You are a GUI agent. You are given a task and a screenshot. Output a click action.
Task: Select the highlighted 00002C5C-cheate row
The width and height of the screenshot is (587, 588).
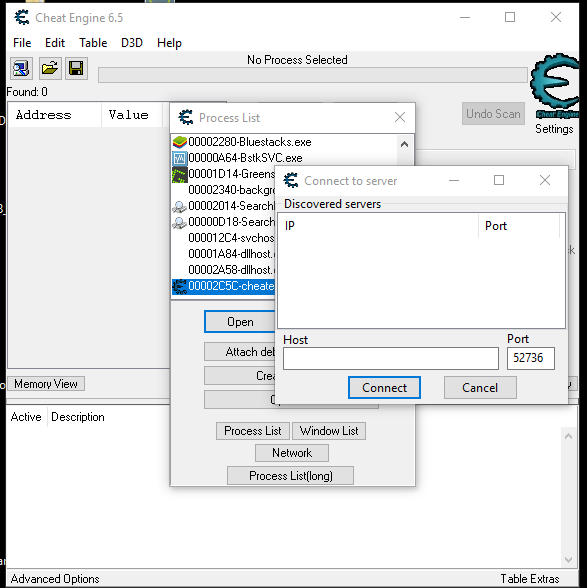pyautogui.click(x=223, y=286)
